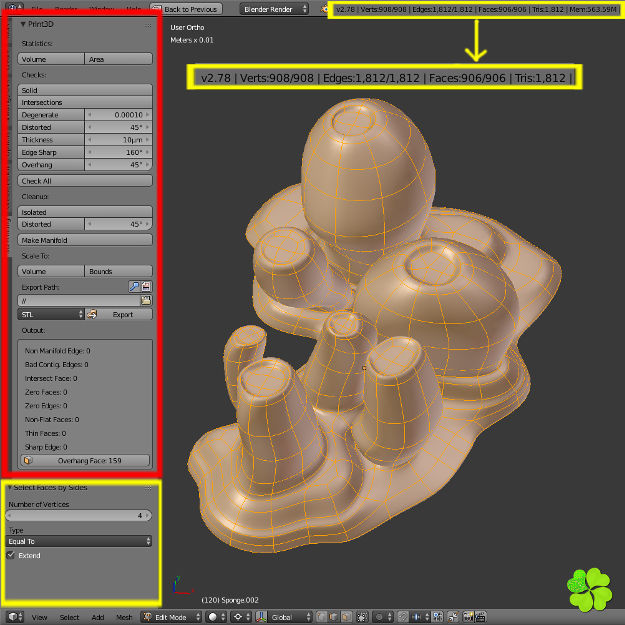
Task: Run the Intersections check
Action: [x=85, y=102]
